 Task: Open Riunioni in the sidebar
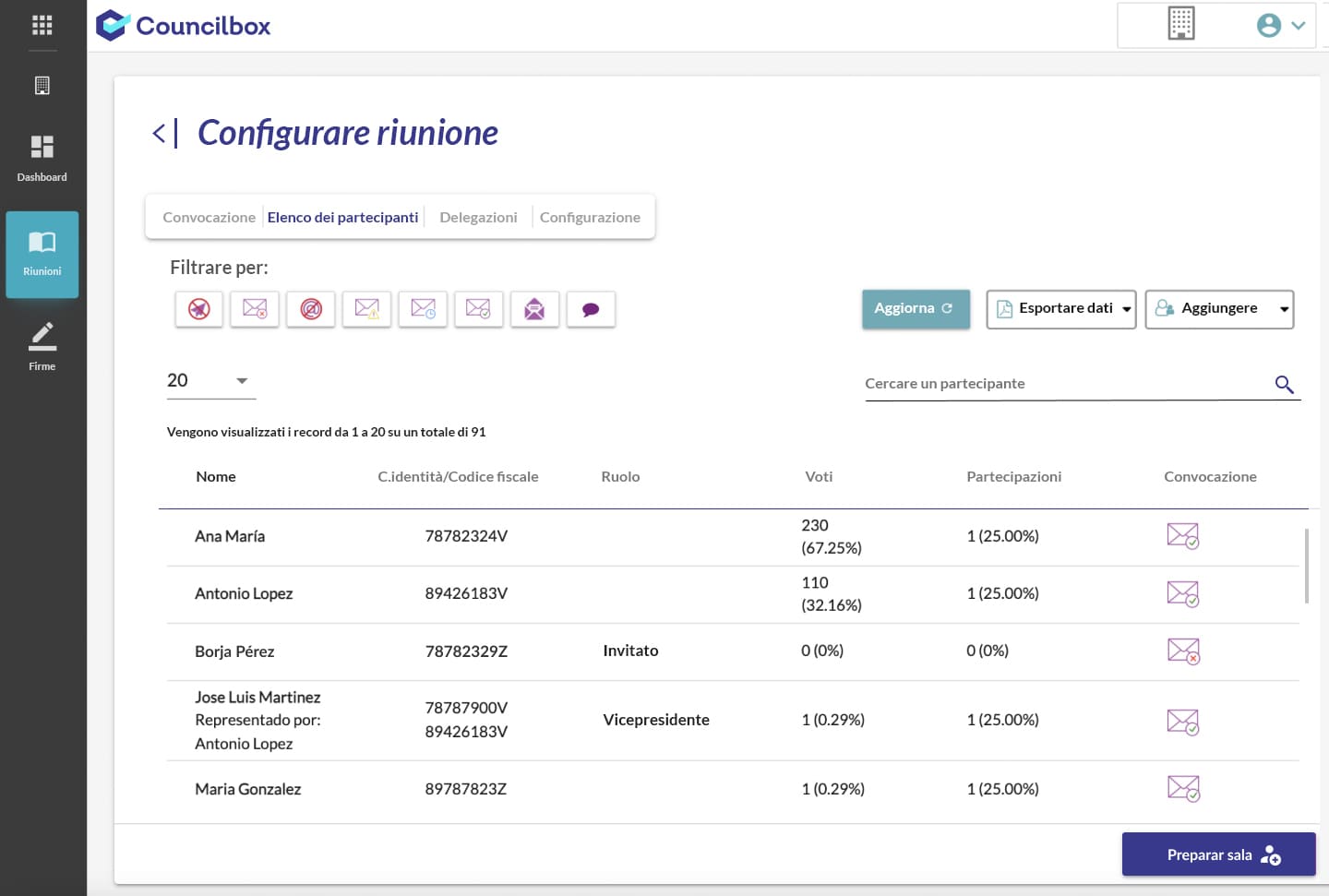click(42, 254)
